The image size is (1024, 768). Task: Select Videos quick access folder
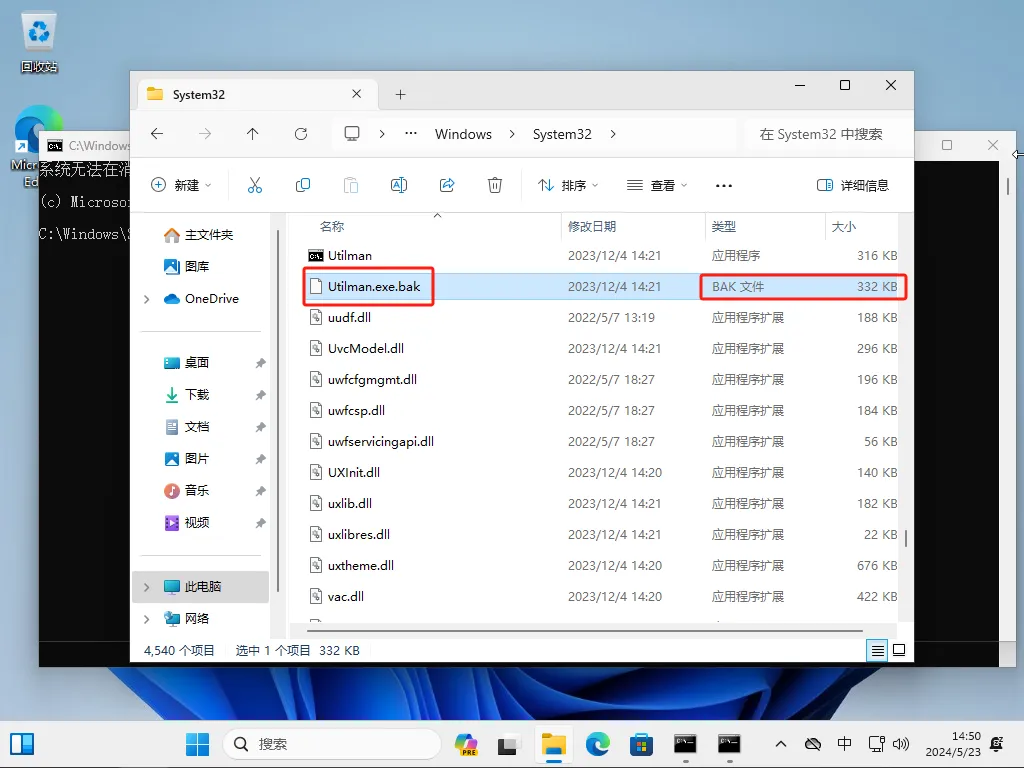click(187, 522)
